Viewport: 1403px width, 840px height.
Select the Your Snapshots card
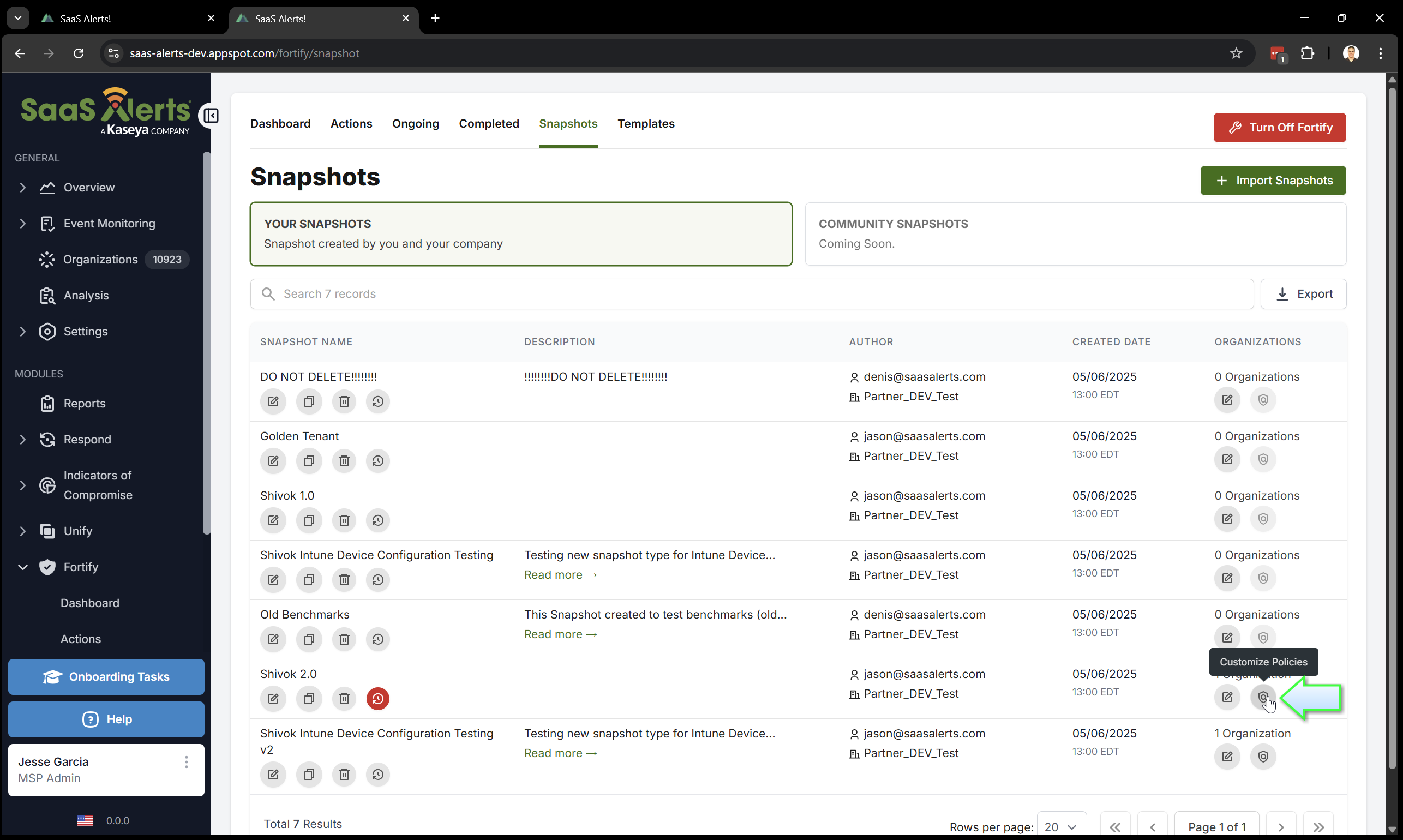[521, 234]
